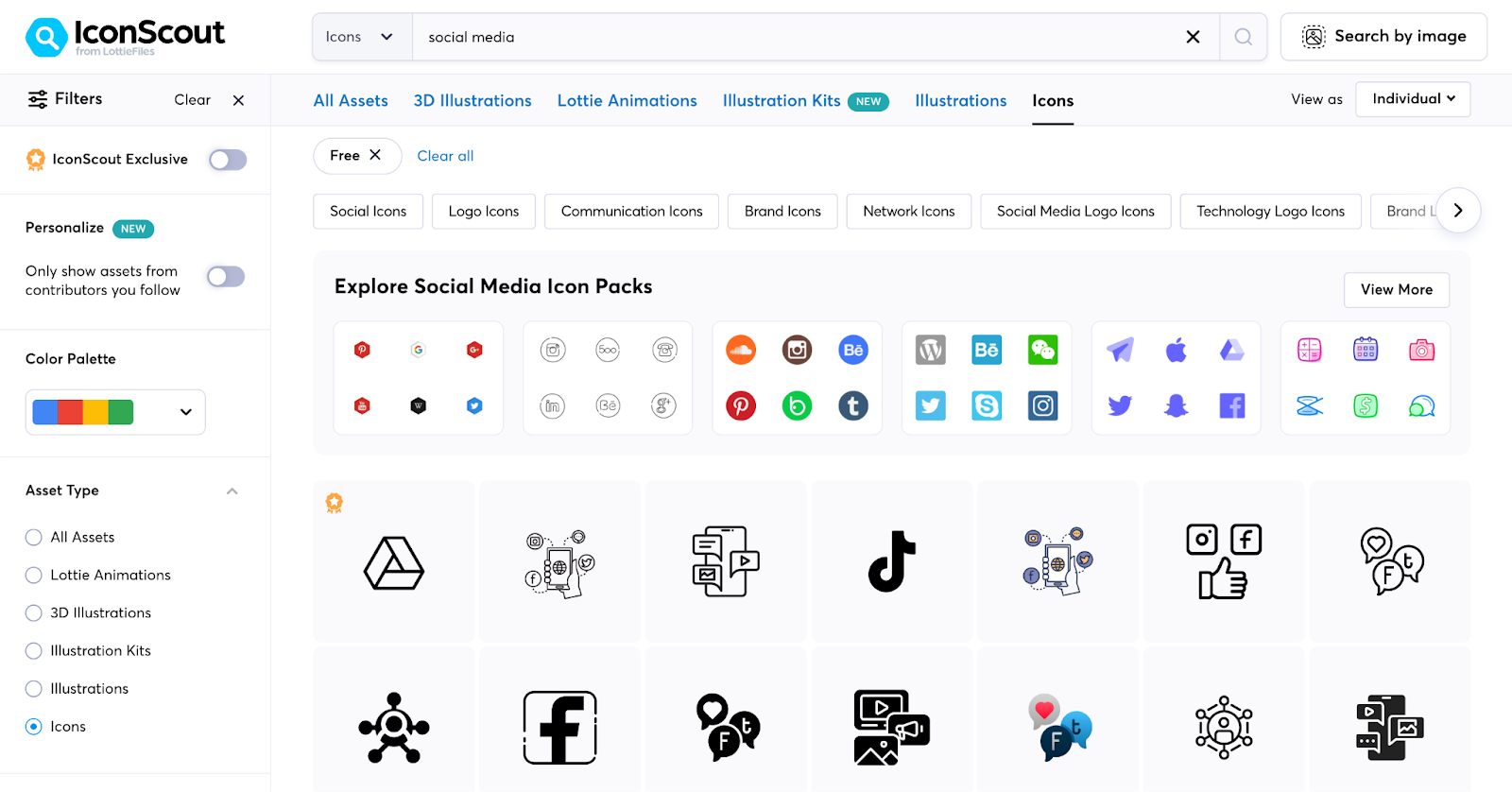
Task: Click the WordPress gray square icon
Action: 931,350
